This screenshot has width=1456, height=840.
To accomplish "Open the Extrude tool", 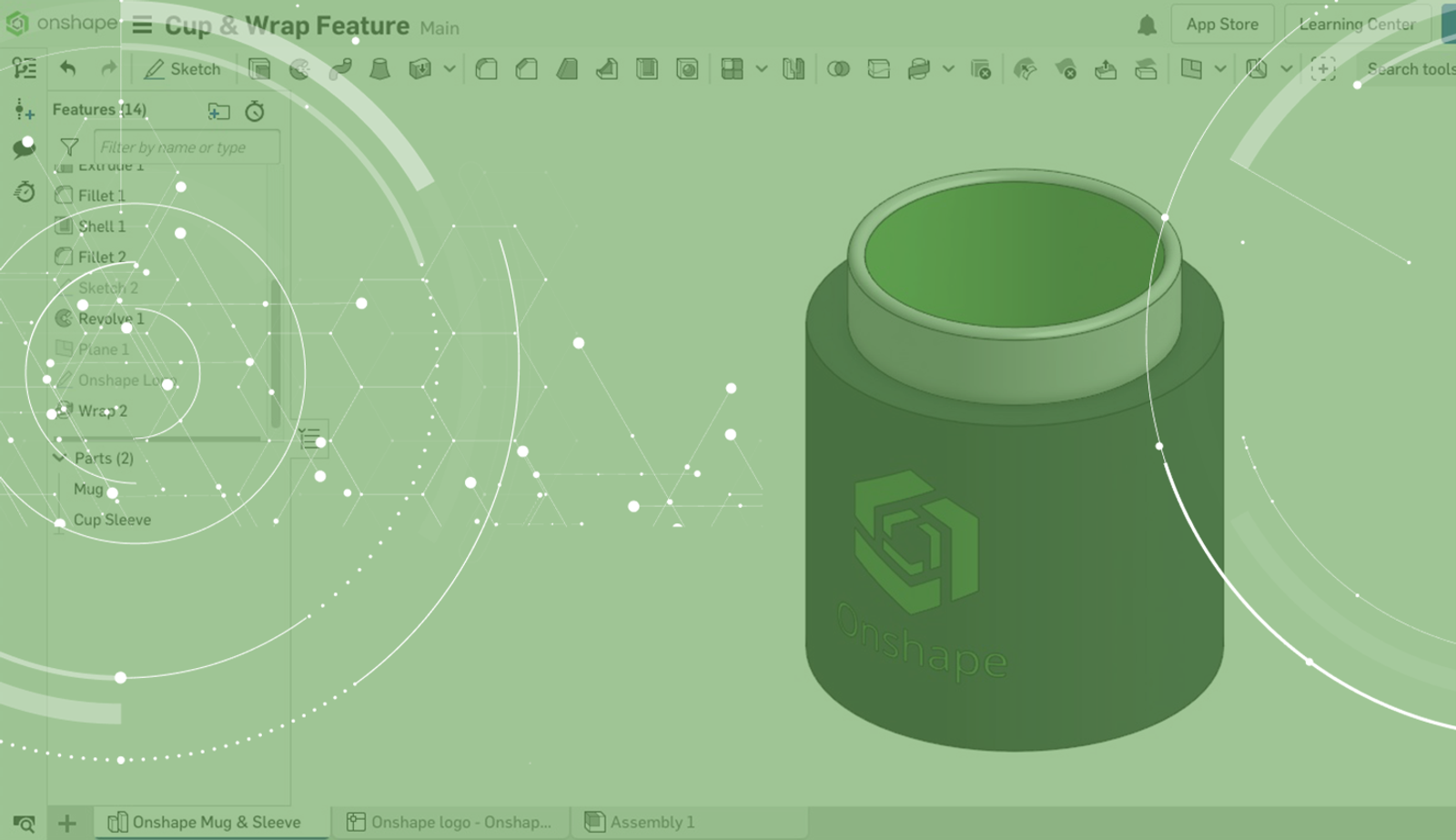I will click(260, 68).
